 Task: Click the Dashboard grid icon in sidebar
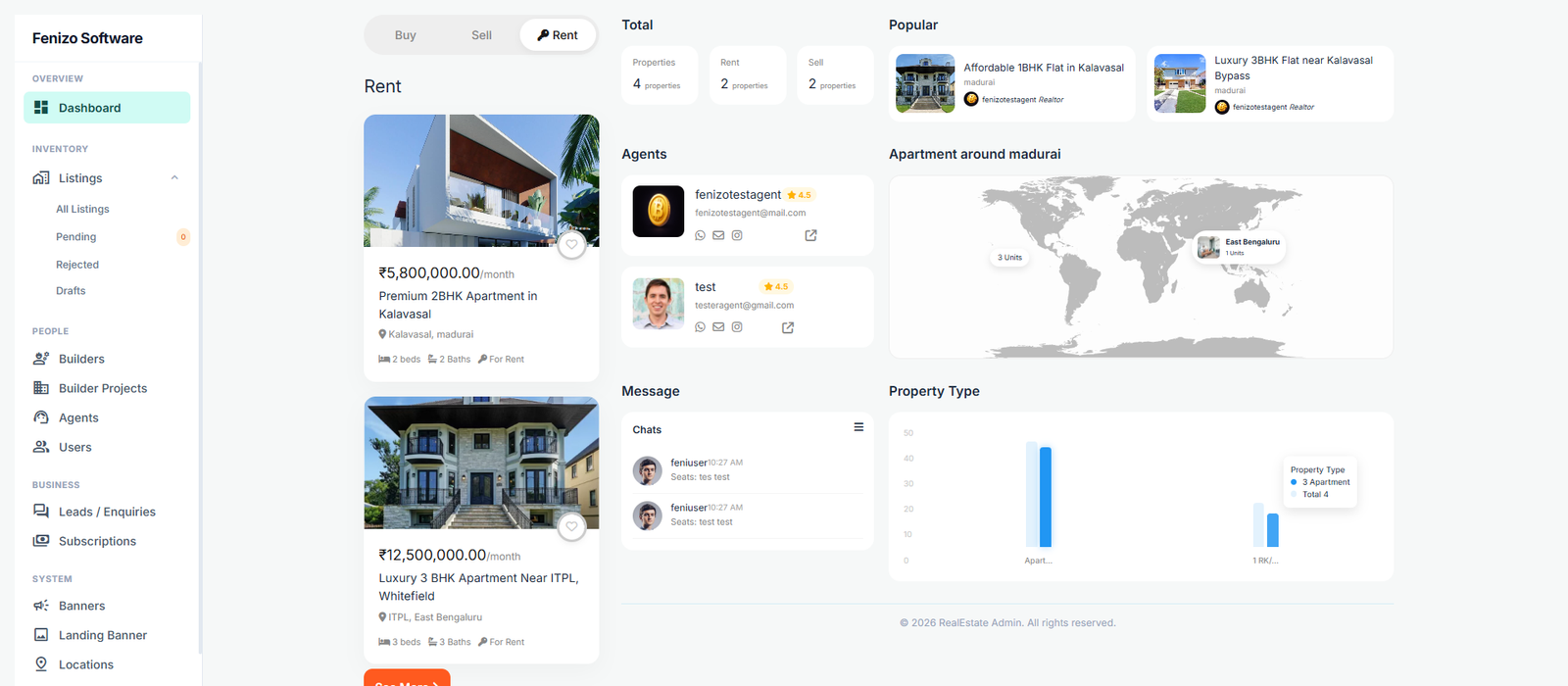(x=41, y=108)
